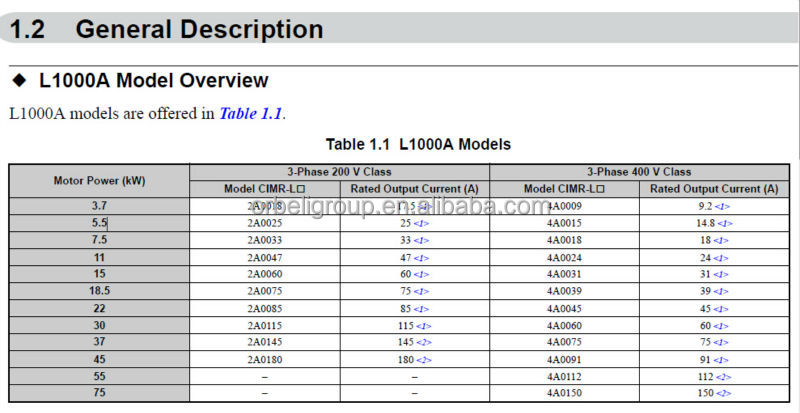Click model cell 2A0060

coord(265,274)
